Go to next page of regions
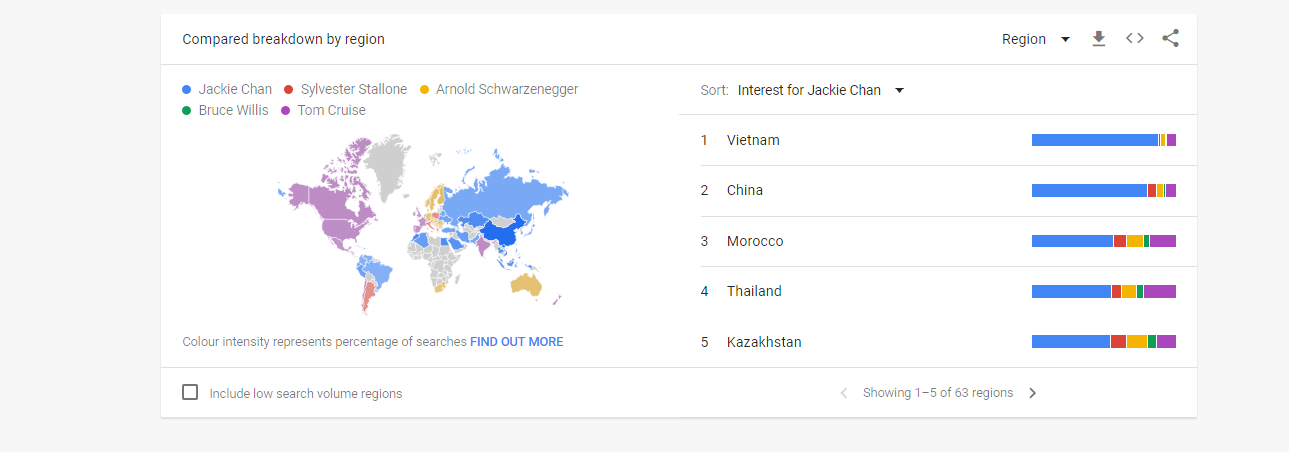This screenshot has height=452, width=1289. click(1033, 393)
